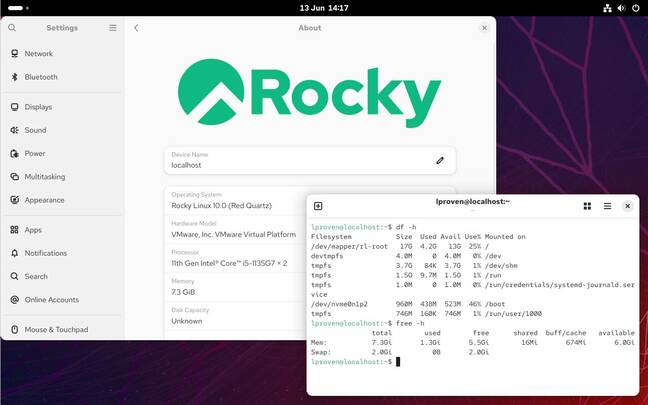Click the Online Accounts at-sign icon
Viewport: 648px width, 405px height.
point(14,300)
